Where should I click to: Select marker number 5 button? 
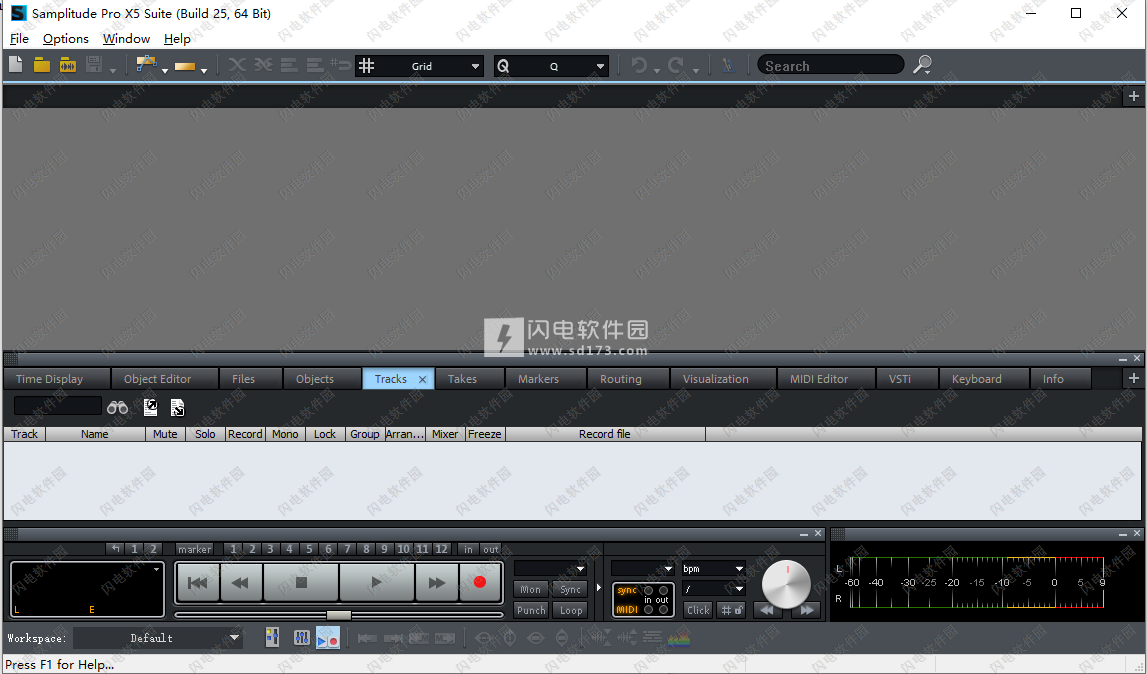(x=309, y=549)
